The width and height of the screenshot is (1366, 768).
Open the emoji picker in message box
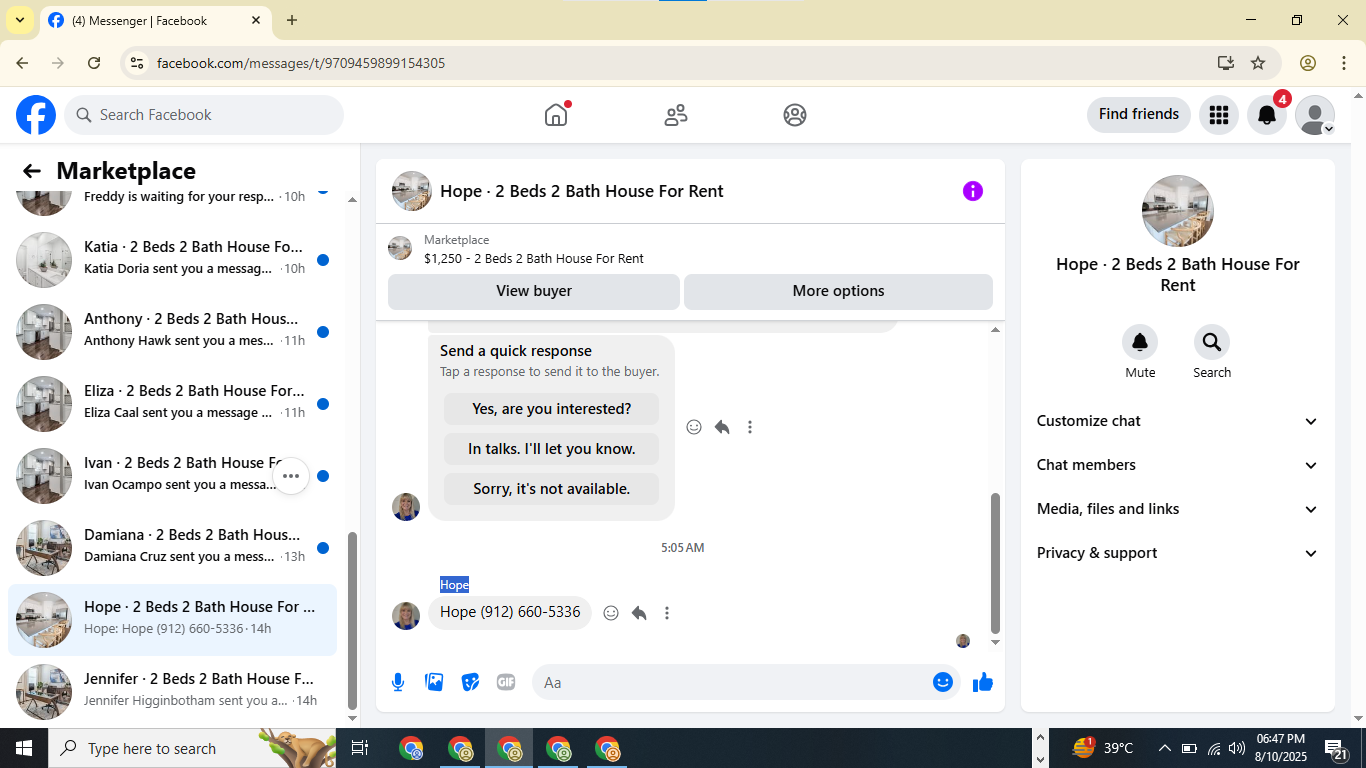(943, 682)
